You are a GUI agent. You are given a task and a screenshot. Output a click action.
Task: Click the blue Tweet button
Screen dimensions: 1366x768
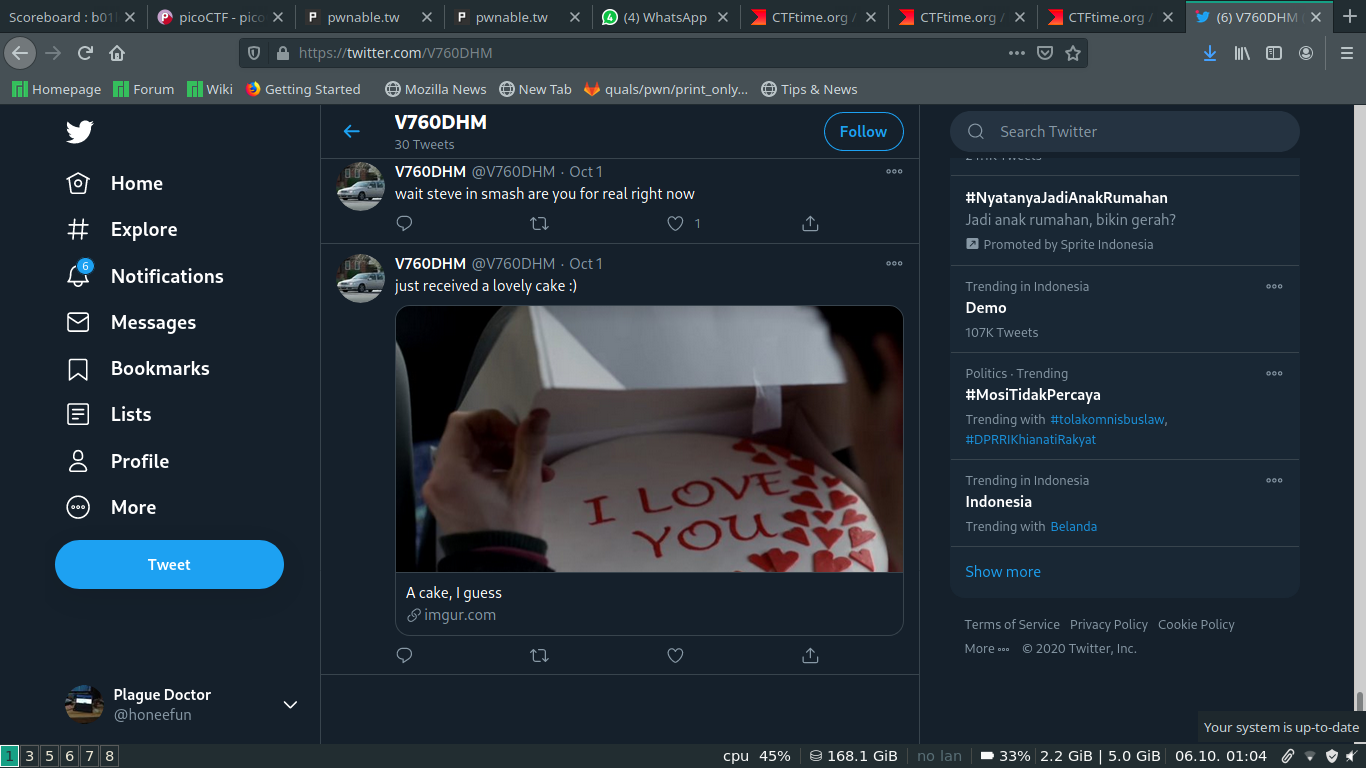[169, 564]
